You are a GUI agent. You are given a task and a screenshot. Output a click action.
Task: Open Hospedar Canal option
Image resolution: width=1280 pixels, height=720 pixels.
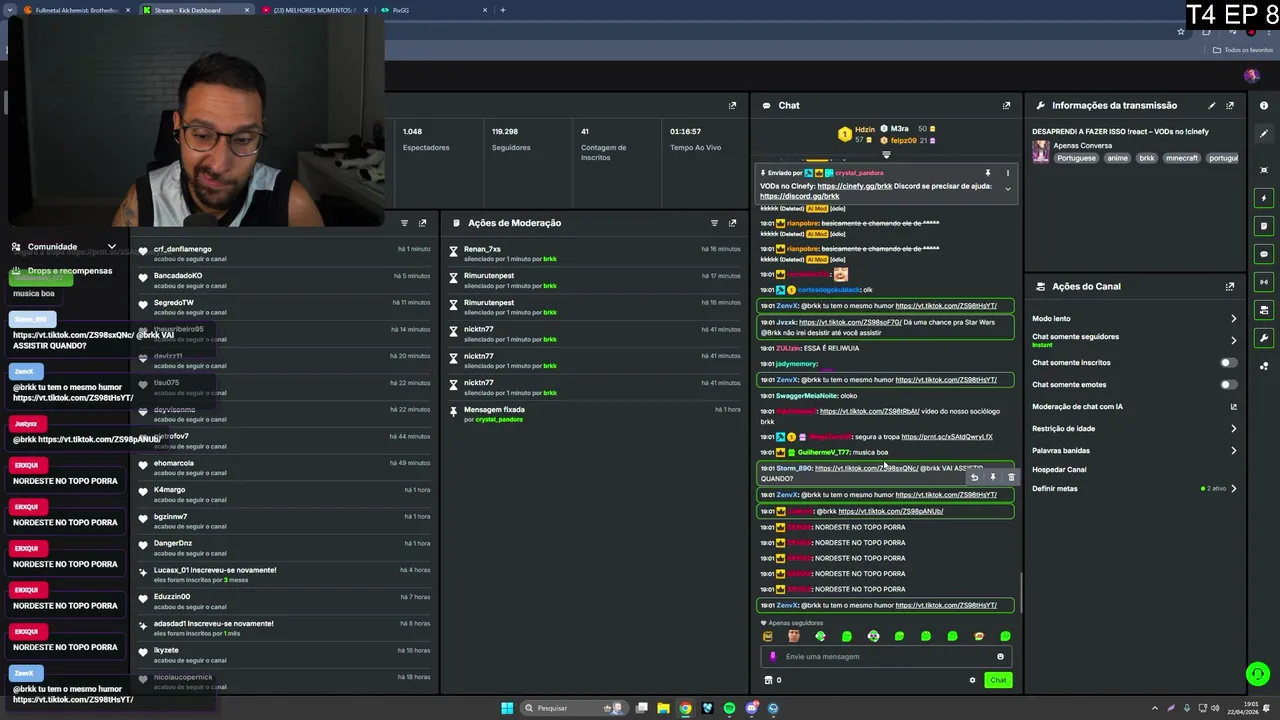1059,470
